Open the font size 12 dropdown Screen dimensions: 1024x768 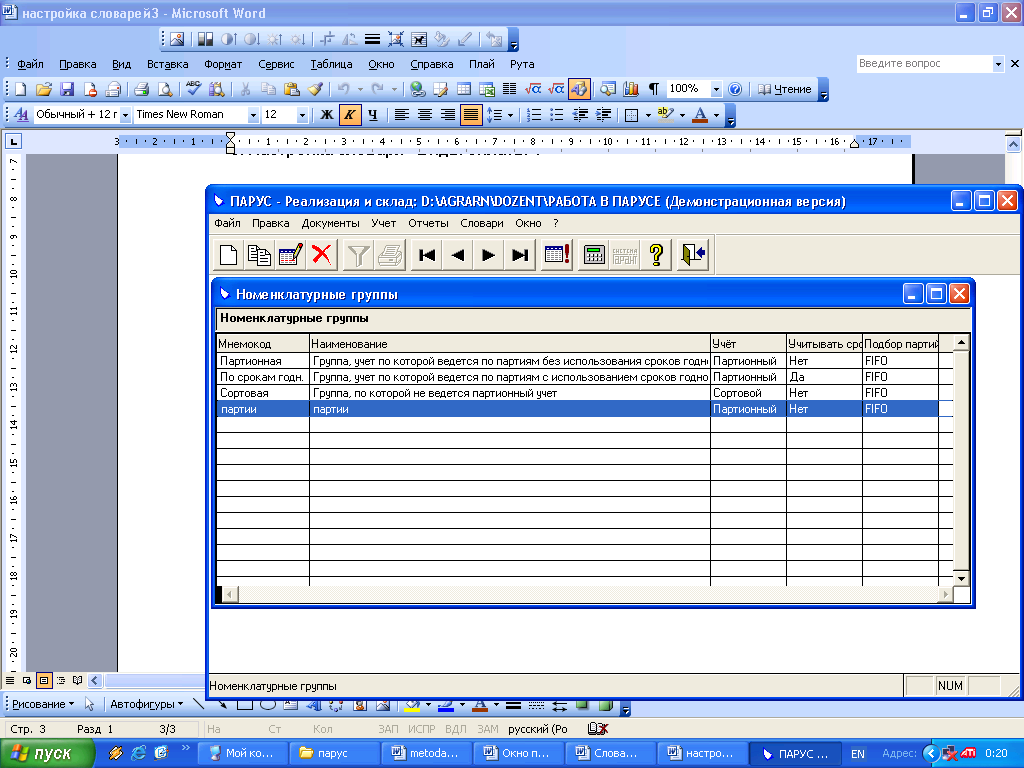pyautogui.click(x=302, y=115)
